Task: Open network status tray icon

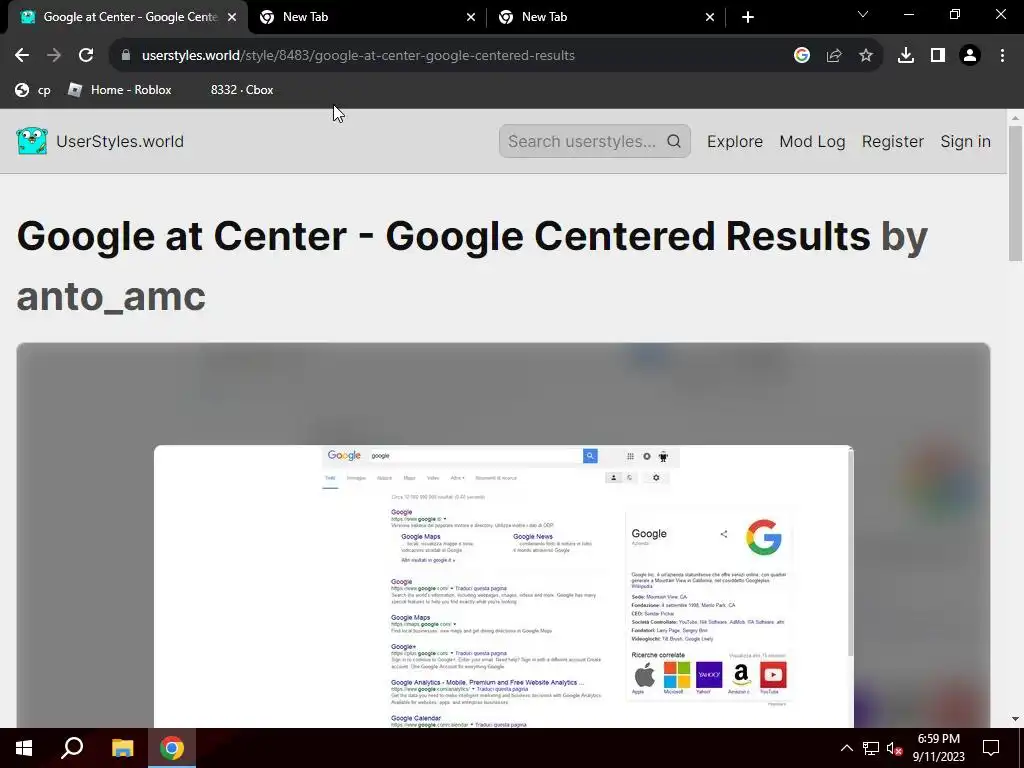Action: 871,748
